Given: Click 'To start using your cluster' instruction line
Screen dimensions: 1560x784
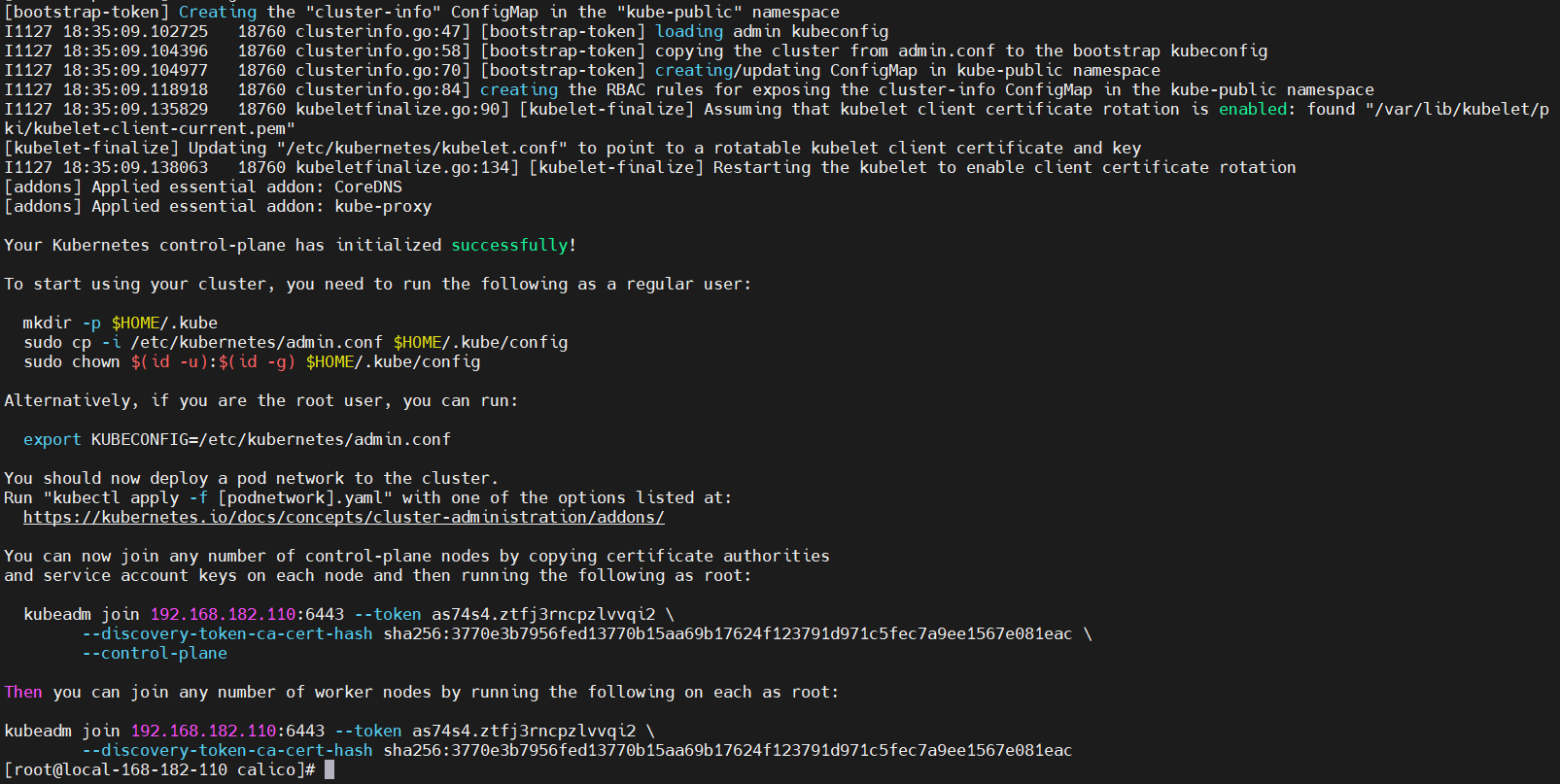Looking at the screenshot, I should (378, 284).
